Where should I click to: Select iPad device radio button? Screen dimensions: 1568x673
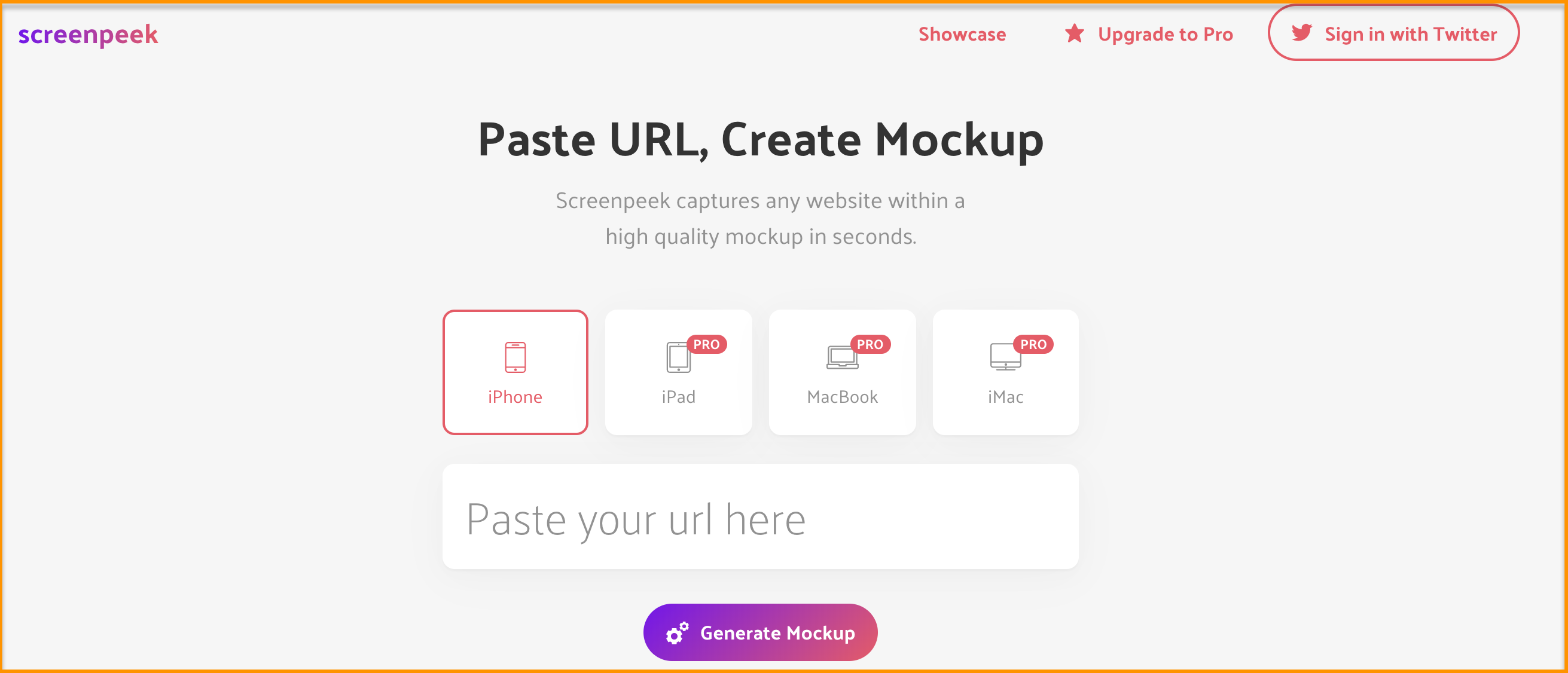(678, 371)
